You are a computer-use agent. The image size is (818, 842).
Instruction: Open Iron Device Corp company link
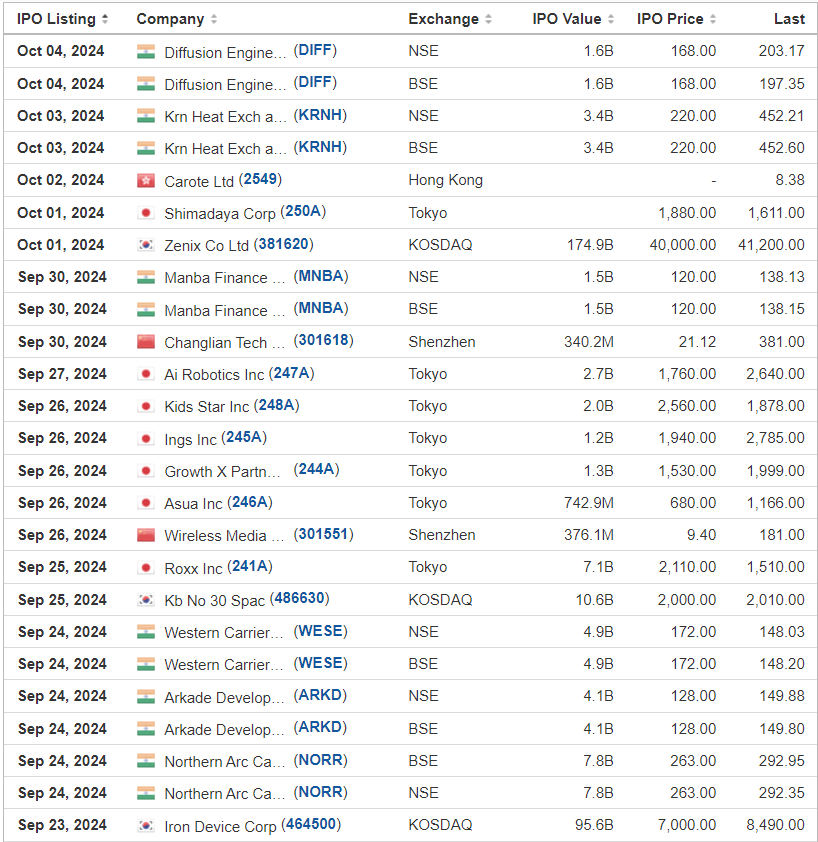click(x=220, y=826)
